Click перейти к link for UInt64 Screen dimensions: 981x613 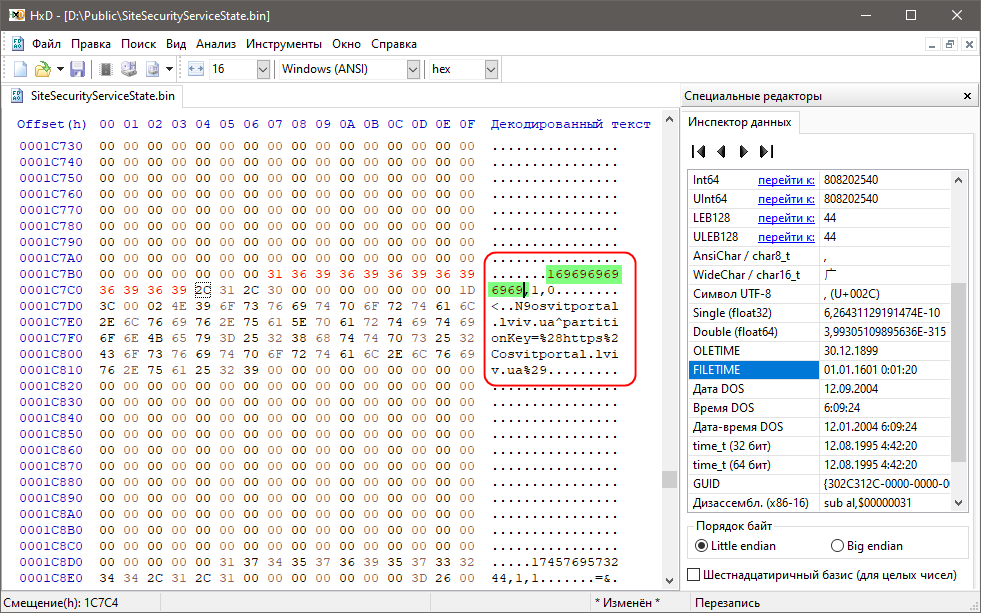click(786, 199)
